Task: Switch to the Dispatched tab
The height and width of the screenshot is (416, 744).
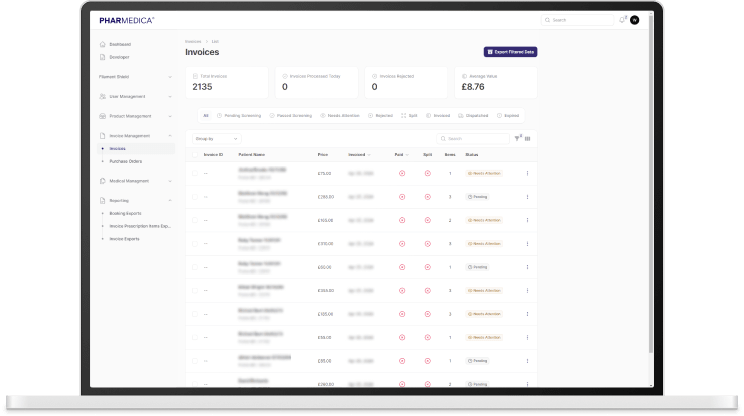Action: click(x=473, y=116)
